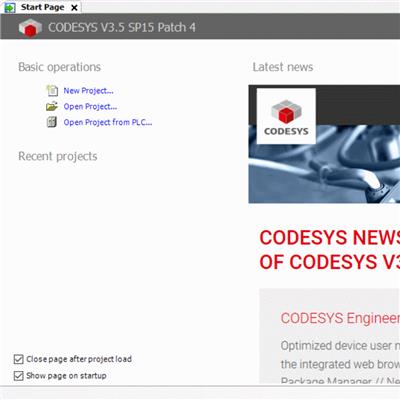
Task: Click the Open Project from PLC icon
Action: click(52, 122)
